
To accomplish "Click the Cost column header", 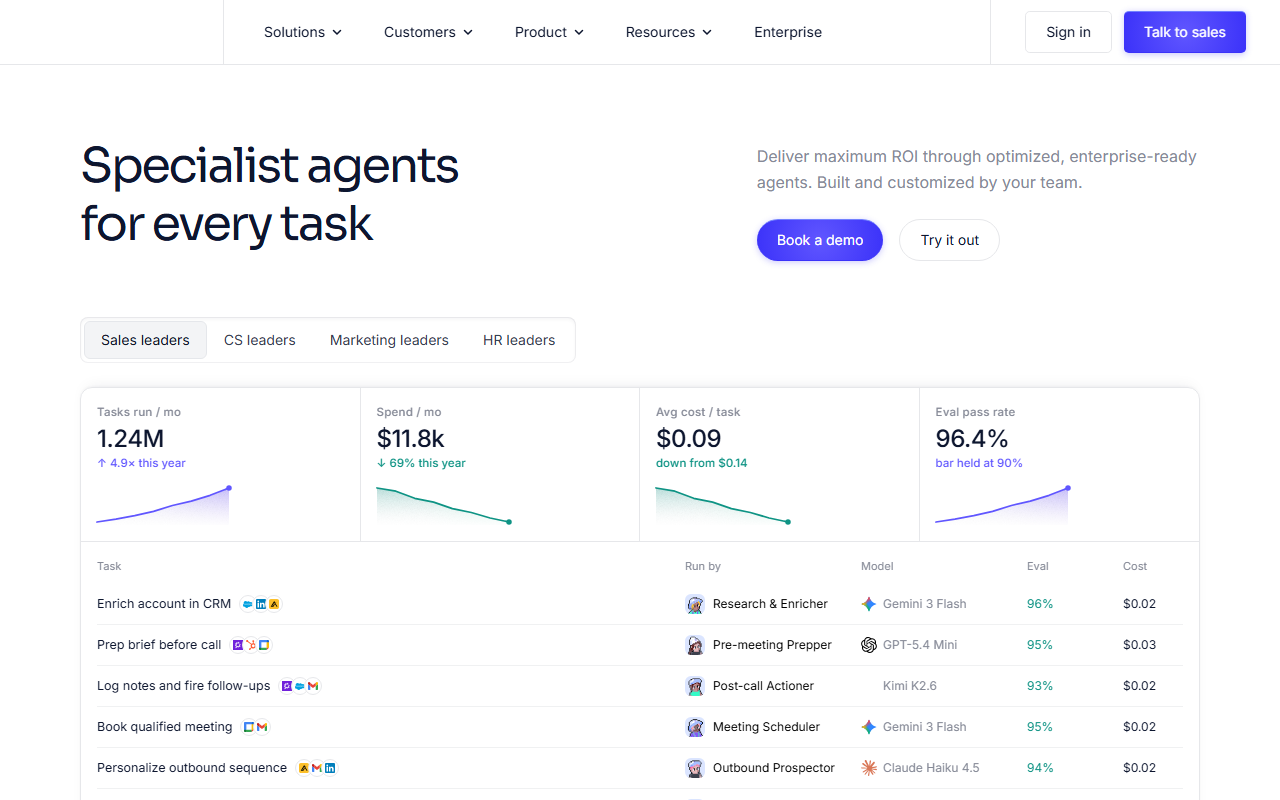I will 1135,566.
